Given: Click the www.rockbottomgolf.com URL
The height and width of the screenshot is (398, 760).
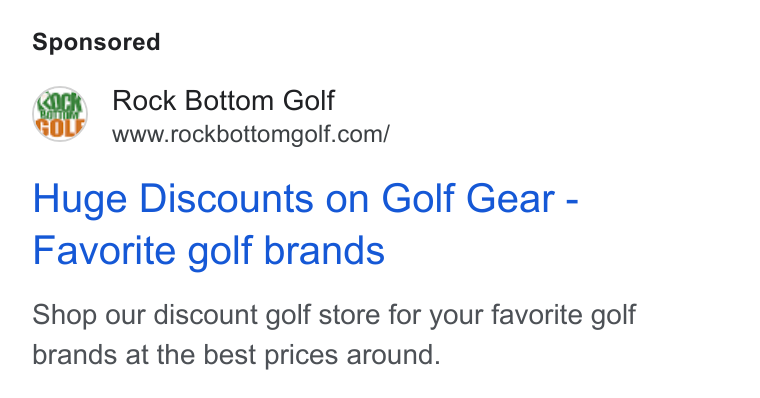Looking at the screenshot, I should pyautogui.click(x=251, y=134).
